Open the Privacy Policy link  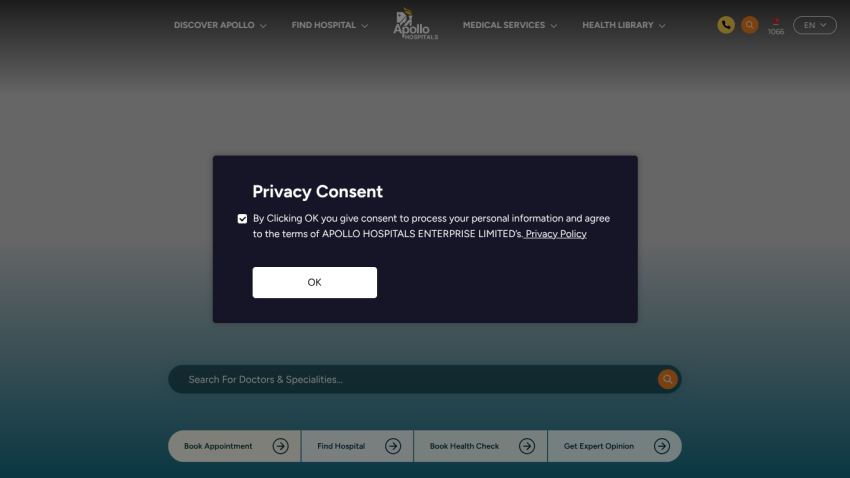tap(556, 234)
